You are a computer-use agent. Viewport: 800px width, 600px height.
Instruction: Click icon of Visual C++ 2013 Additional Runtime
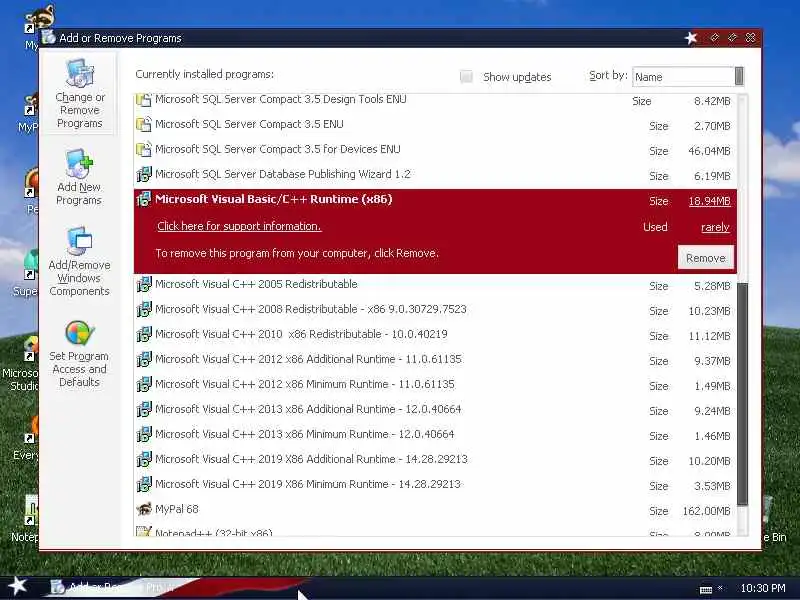tap(144, 409)
